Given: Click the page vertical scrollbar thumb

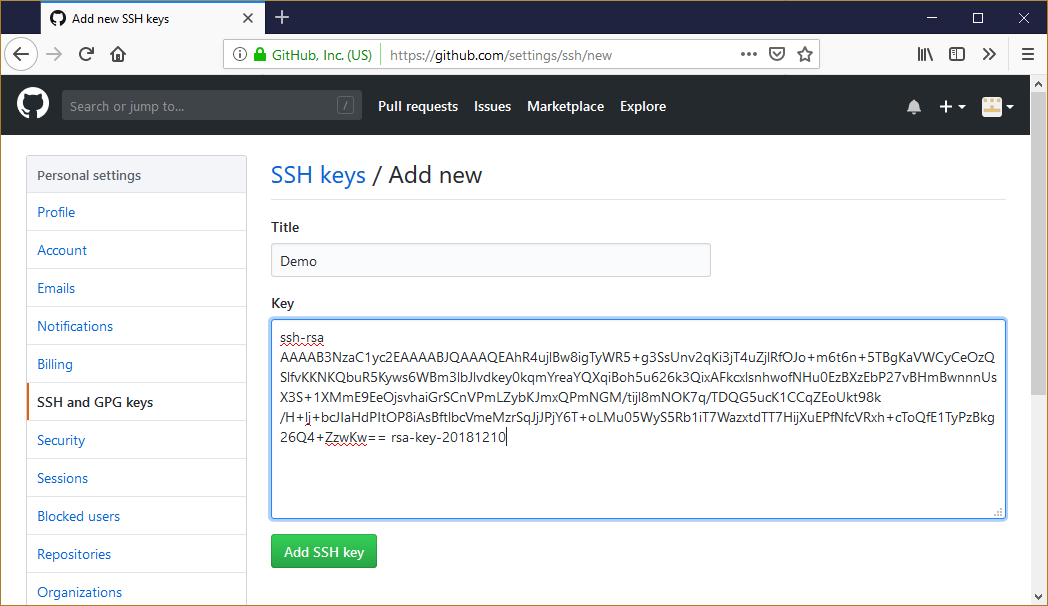Looking at the screenshot, I should pyautogui.click(x=1038, y=243).
